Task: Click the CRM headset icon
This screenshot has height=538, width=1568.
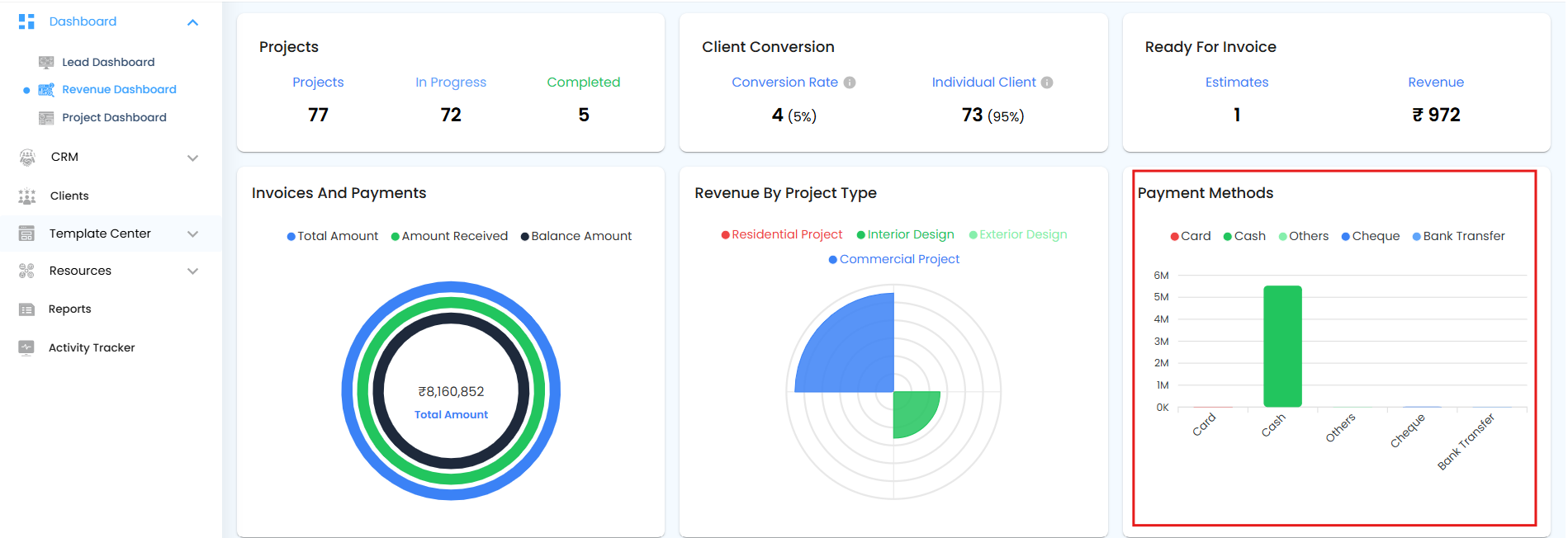Action: (27, 157)
